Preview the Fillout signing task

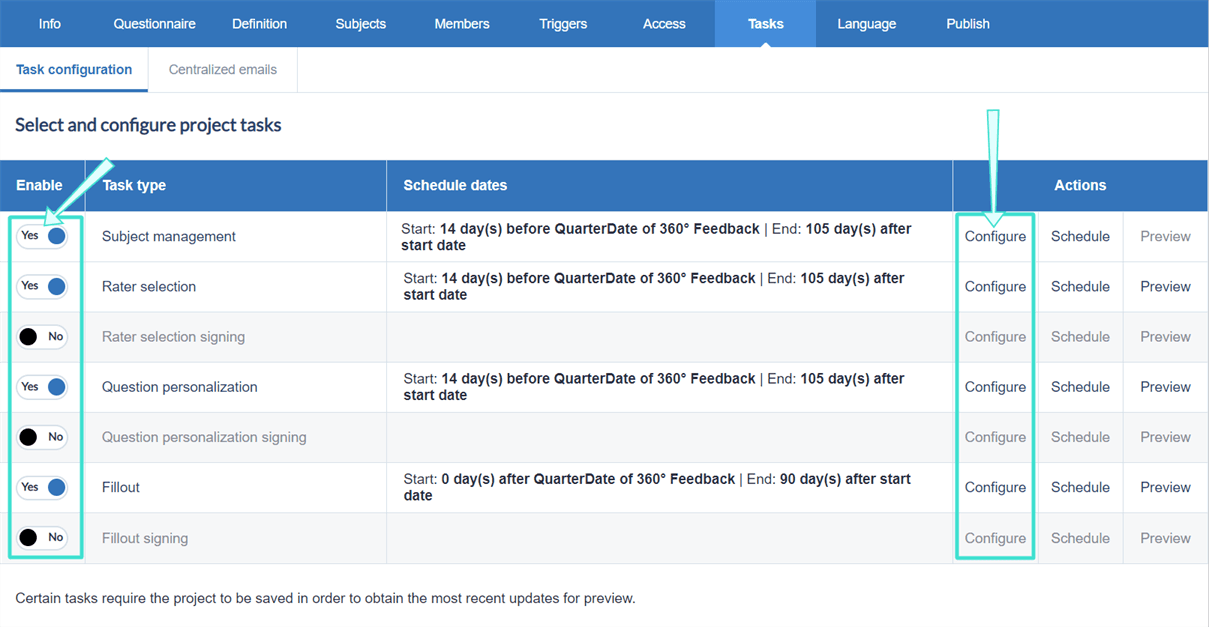click(x=1165, y=538)
